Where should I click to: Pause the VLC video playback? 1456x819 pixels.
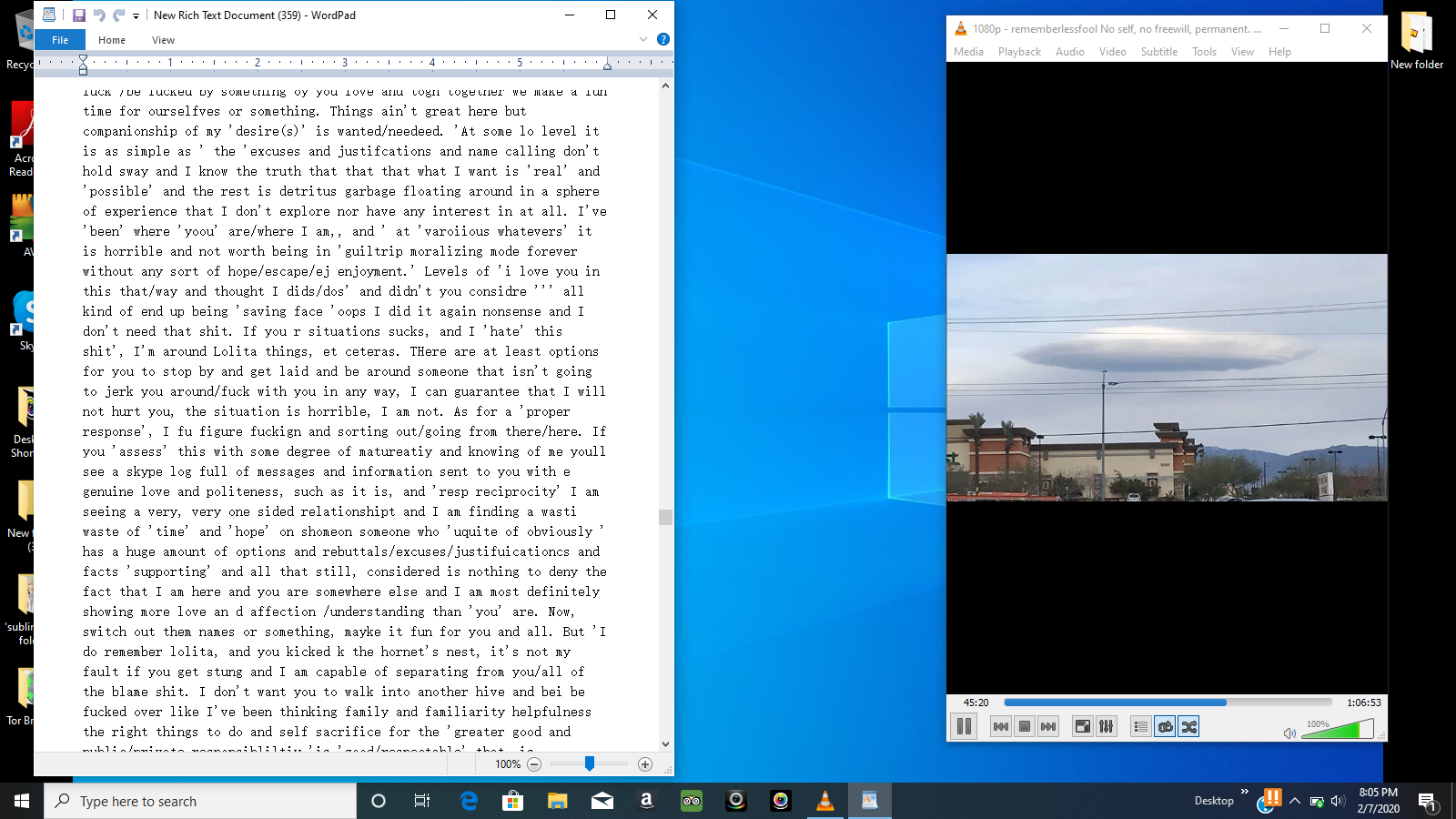(964, 726)
